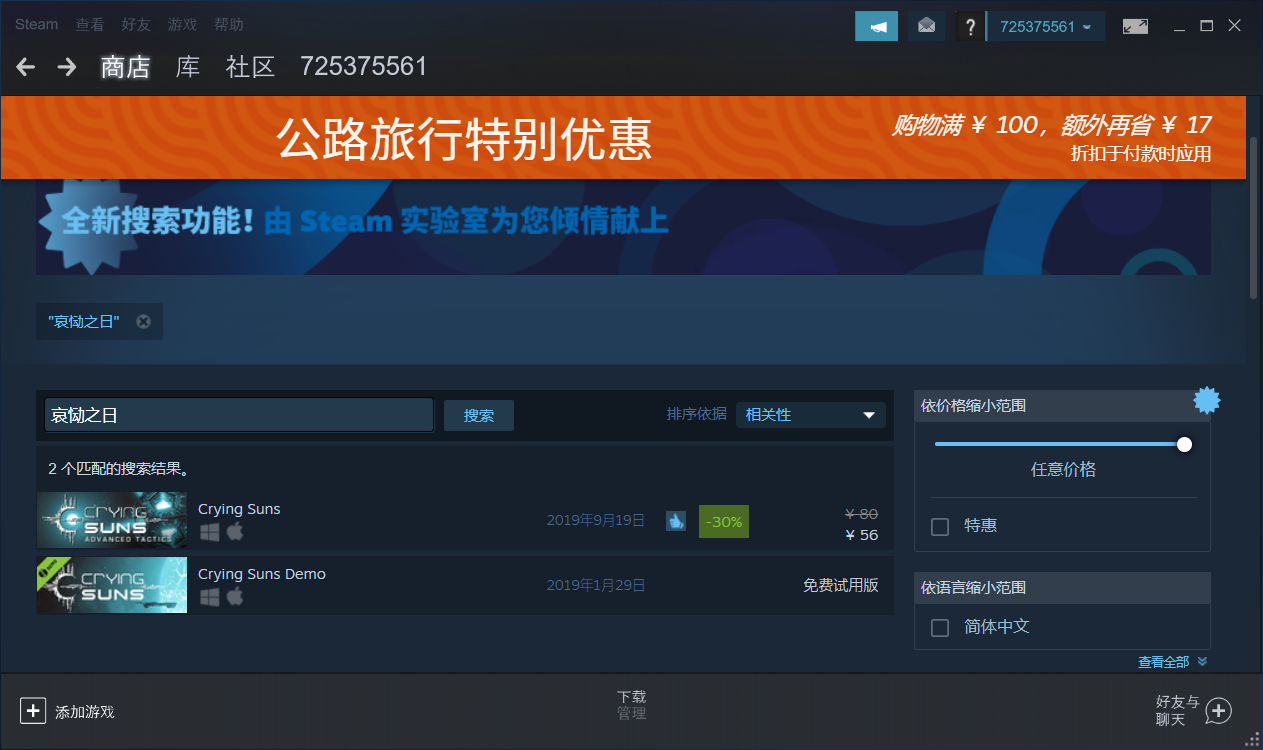Viewport: 1263px width, 750px height.
Task: Click into the 哀恸之日 search field
Action: tap(239, 415)
